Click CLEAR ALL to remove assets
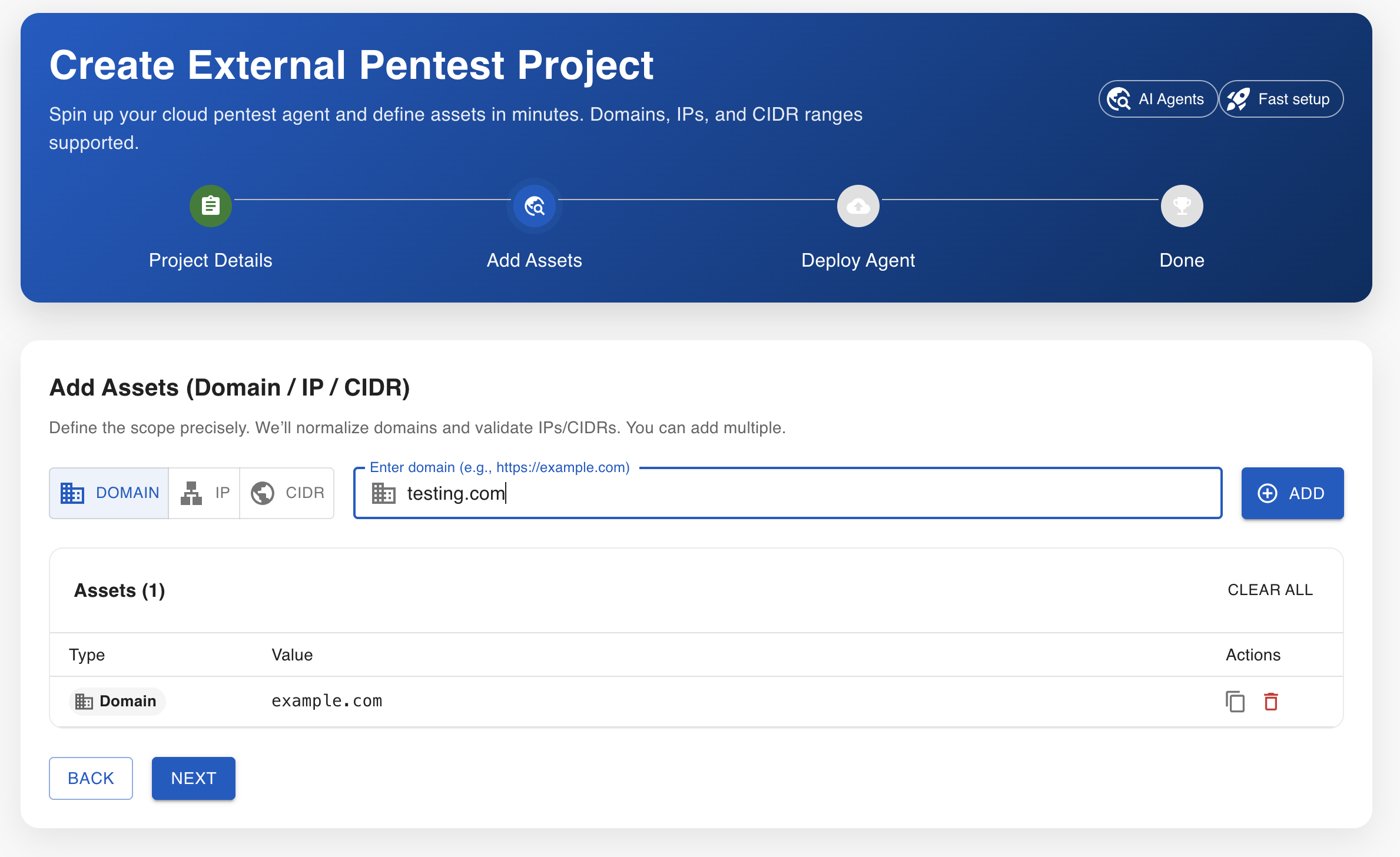Viewport: 1400px width, 857px height. pos(1270,590)
